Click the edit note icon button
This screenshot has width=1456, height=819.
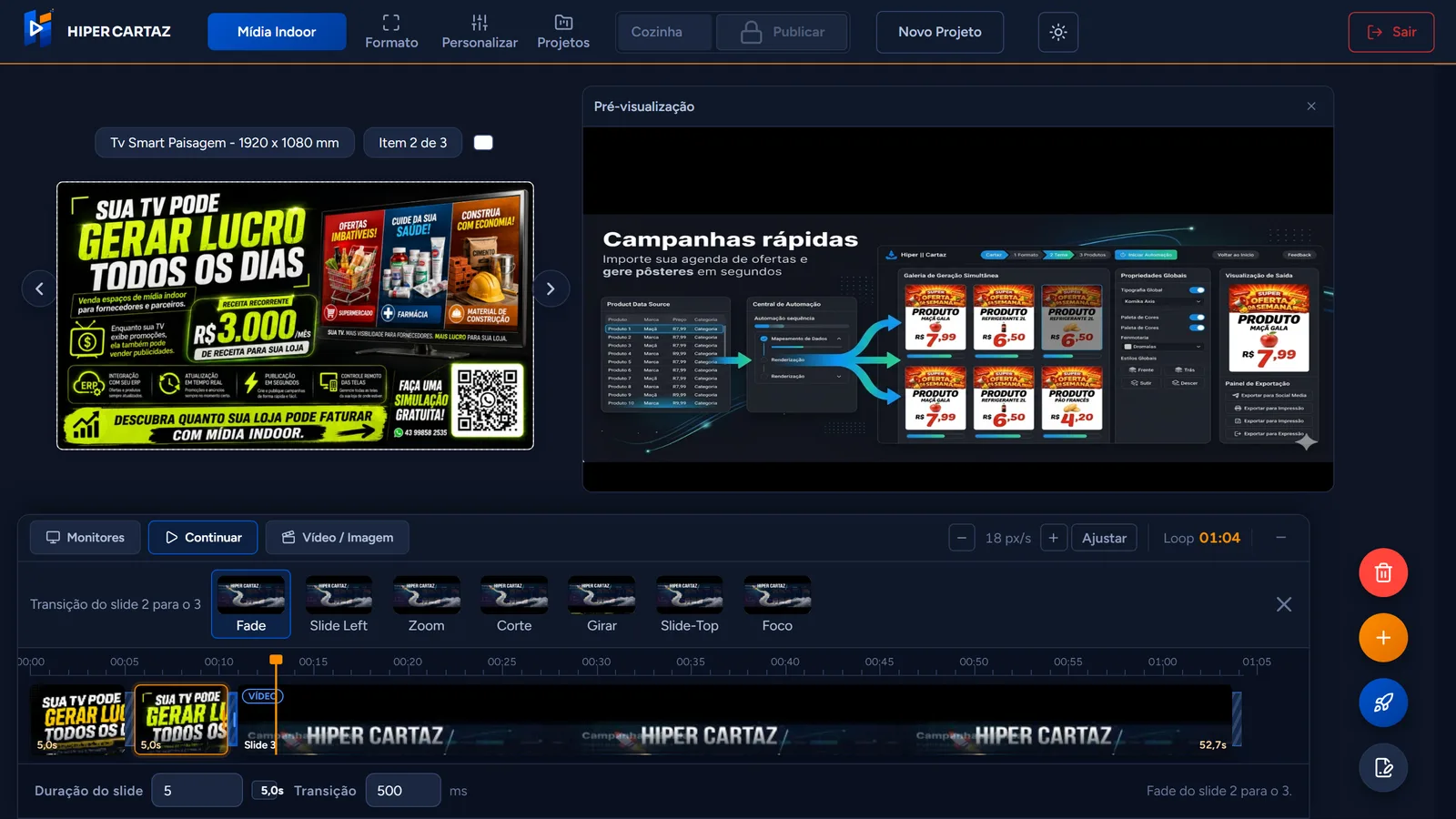(1383, 768)
